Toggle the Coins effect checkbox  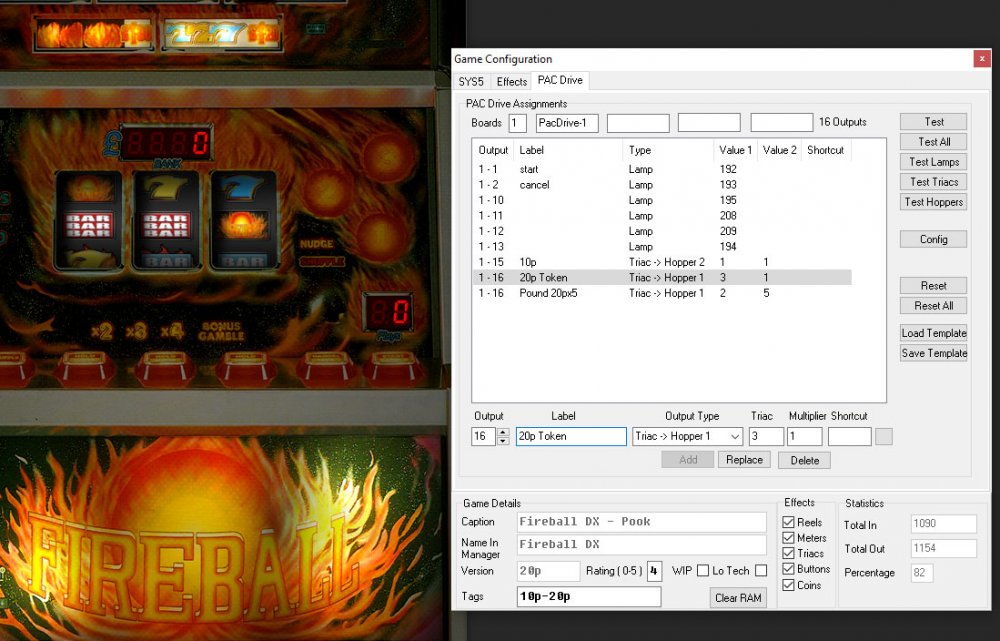(788, 585)
